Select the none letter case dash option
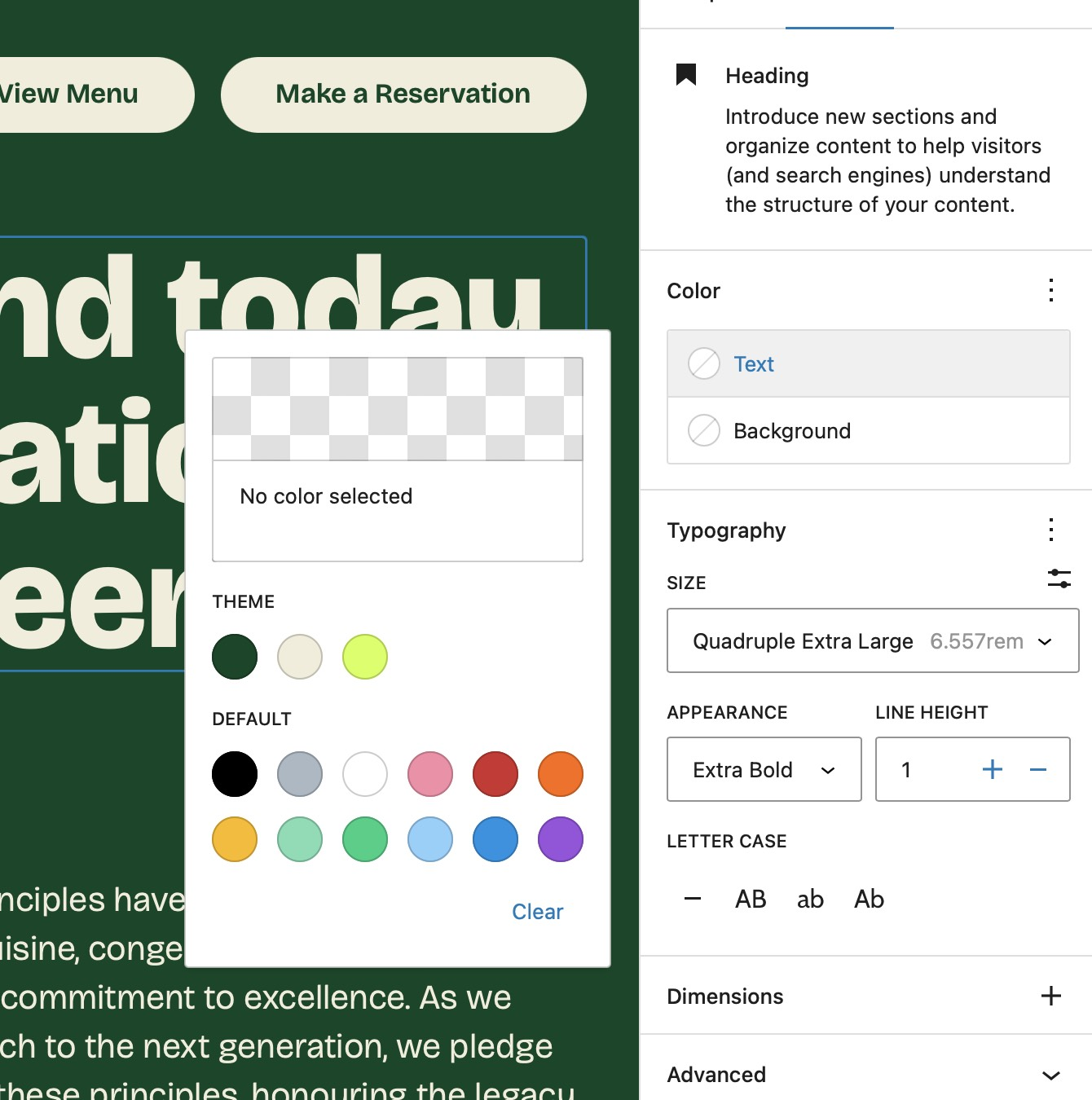 point(691,899)
